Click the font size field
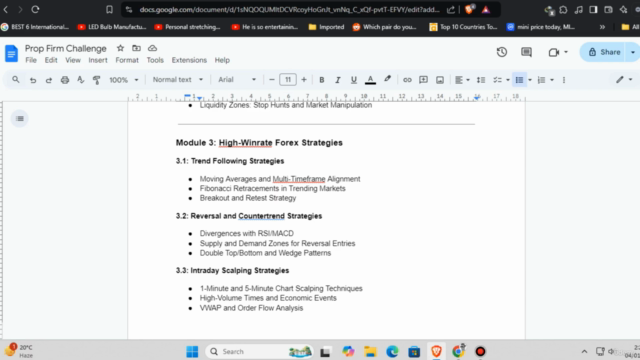The height and width of the screenshot is (360, 640). point(288,80)
